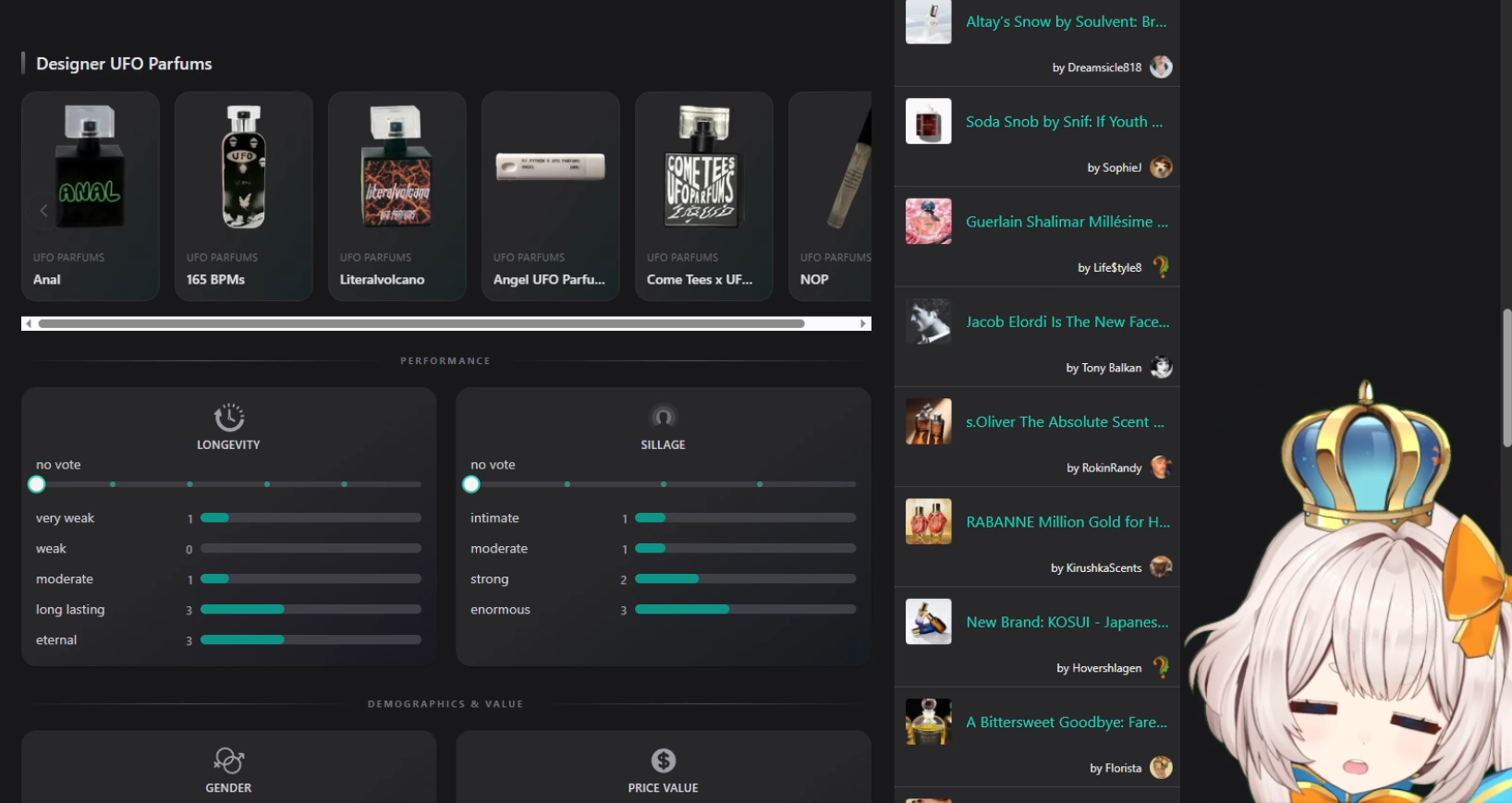The image size is (1512, 803).
Task: Click the Sillage icon
Action: (663, 417)
